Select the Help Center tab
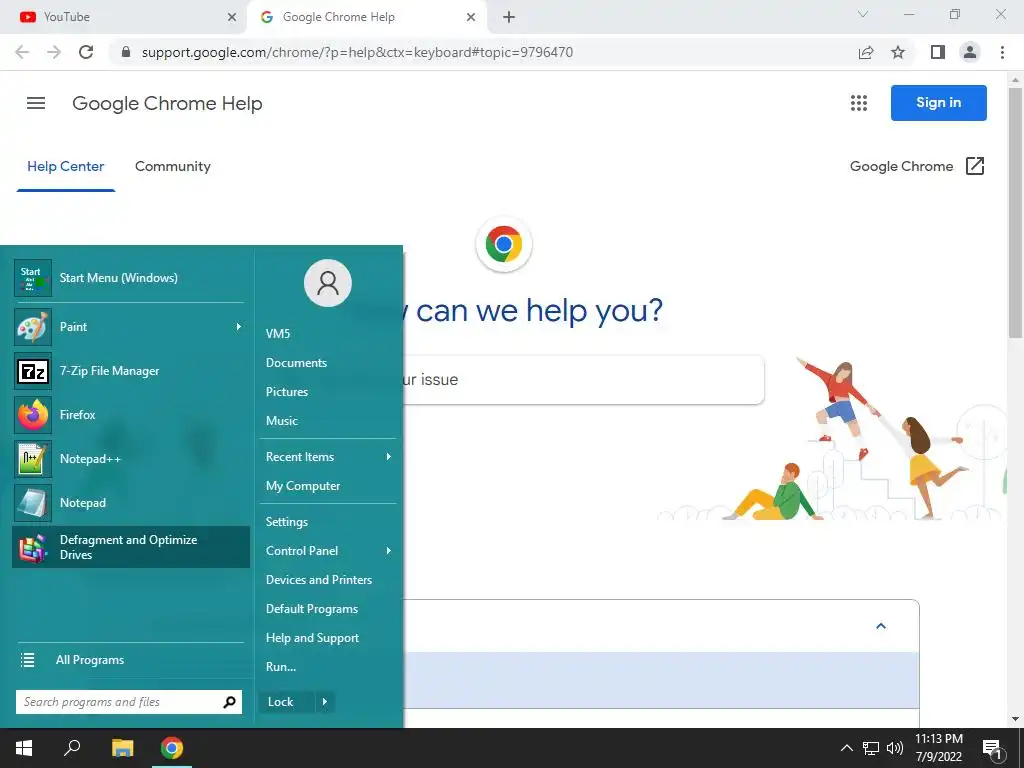This screenshot has width=1024, height=768. pyautogui.click(x=65, y=167)
